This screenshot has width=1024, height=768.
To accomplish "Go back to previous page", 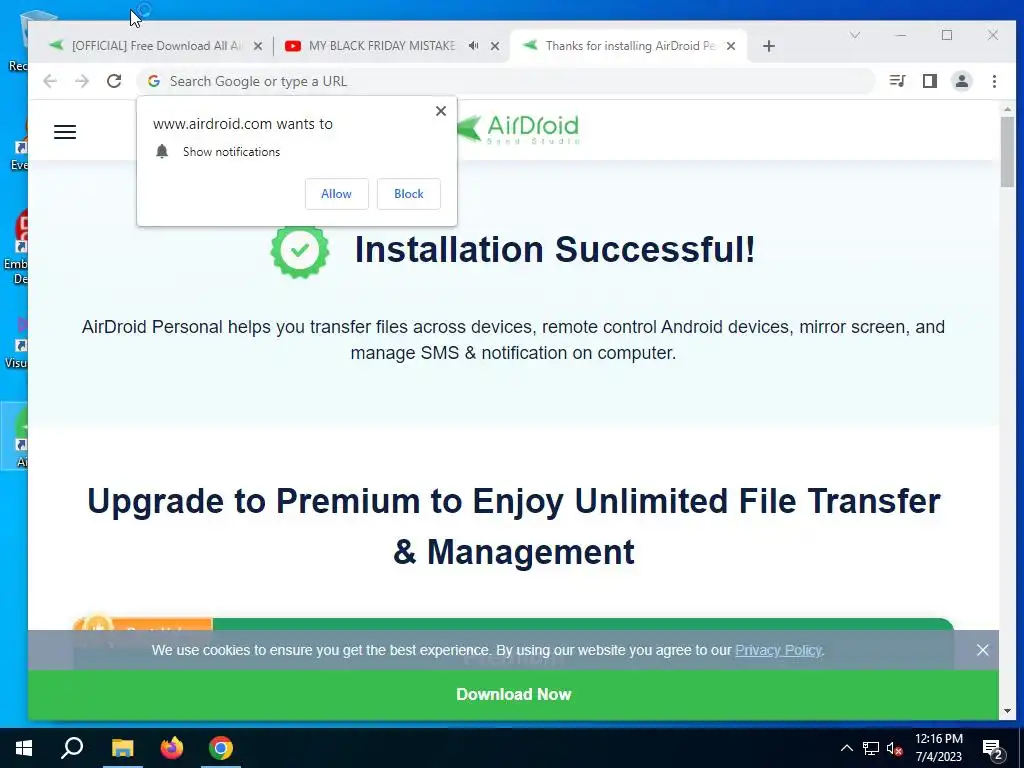I will 50,81.
